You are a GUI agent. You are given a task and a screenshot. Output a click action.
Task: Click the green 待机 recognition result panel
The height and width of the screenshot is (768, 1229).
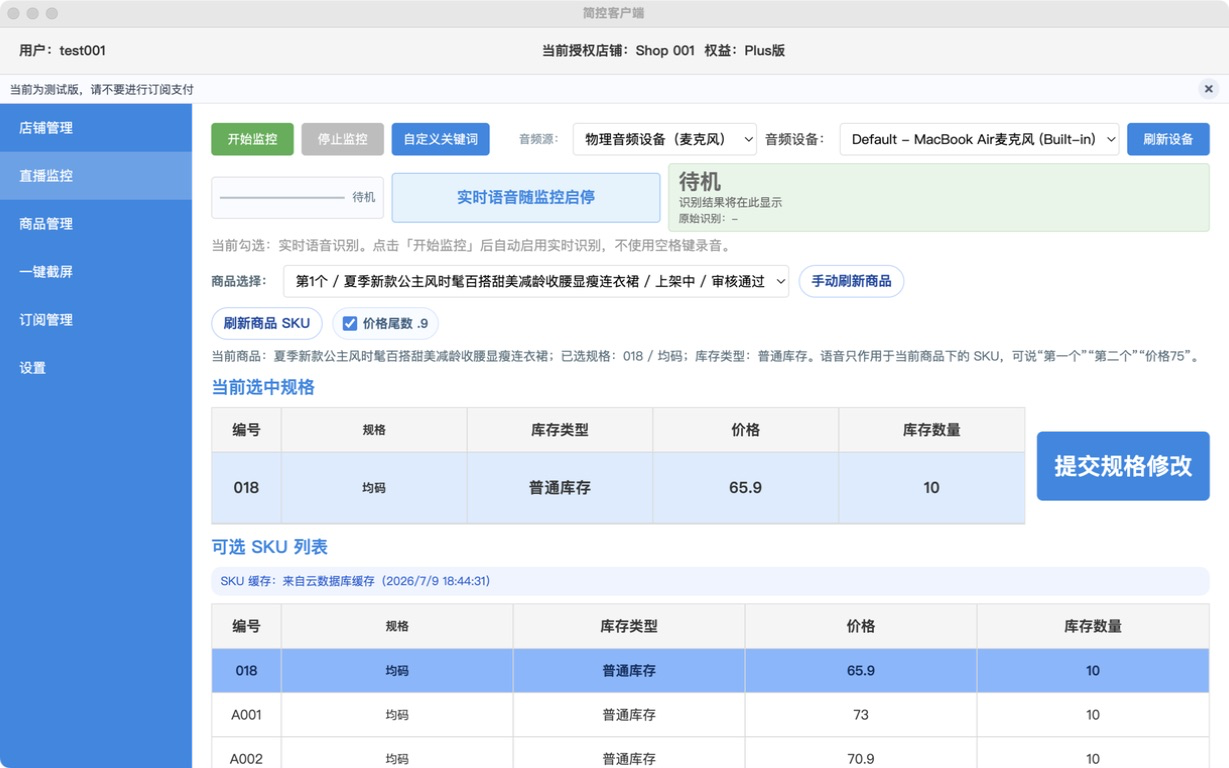click(939, 197)
